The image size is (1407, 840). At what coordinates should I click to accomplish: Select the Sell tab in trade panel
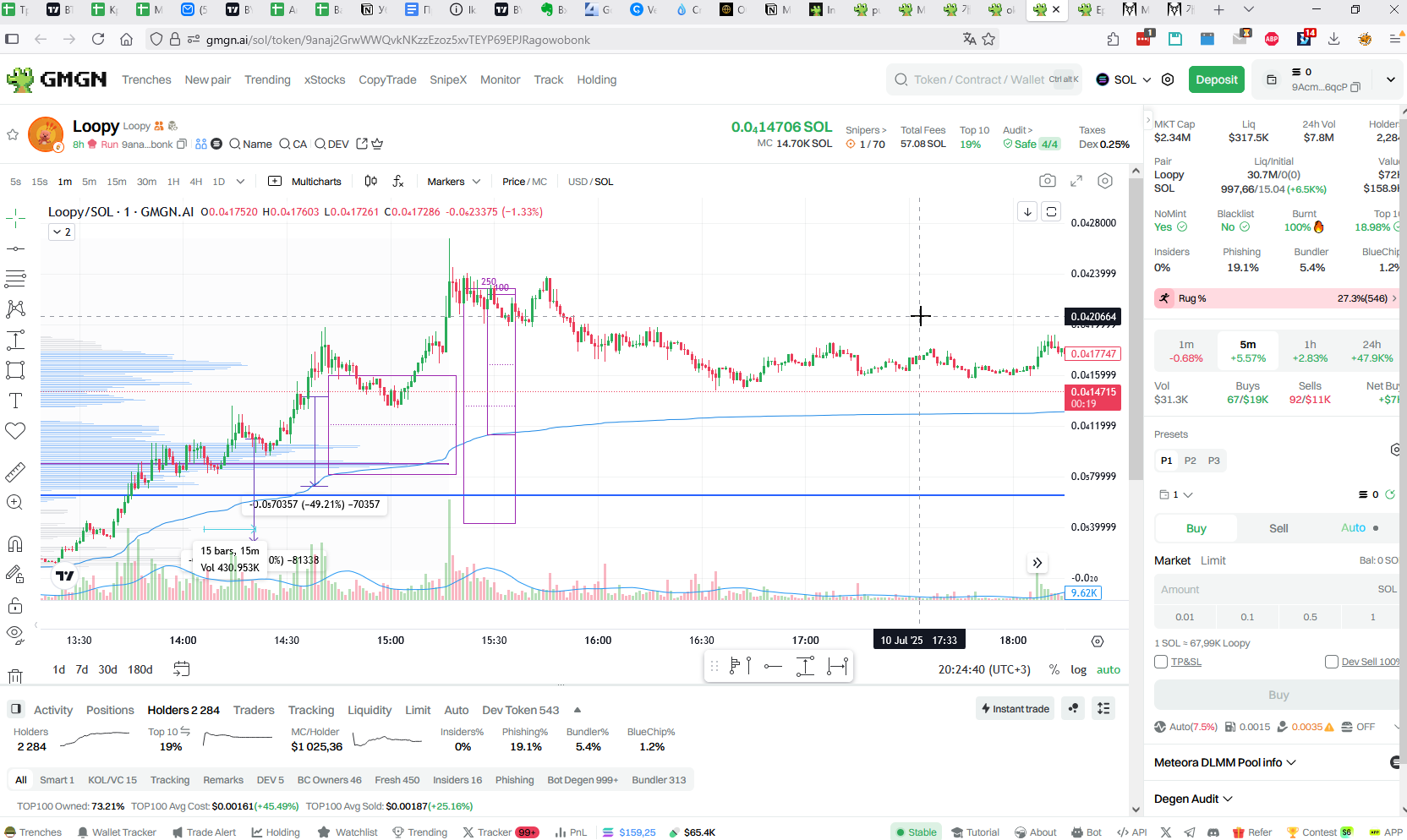click(x=1278, y=528)
